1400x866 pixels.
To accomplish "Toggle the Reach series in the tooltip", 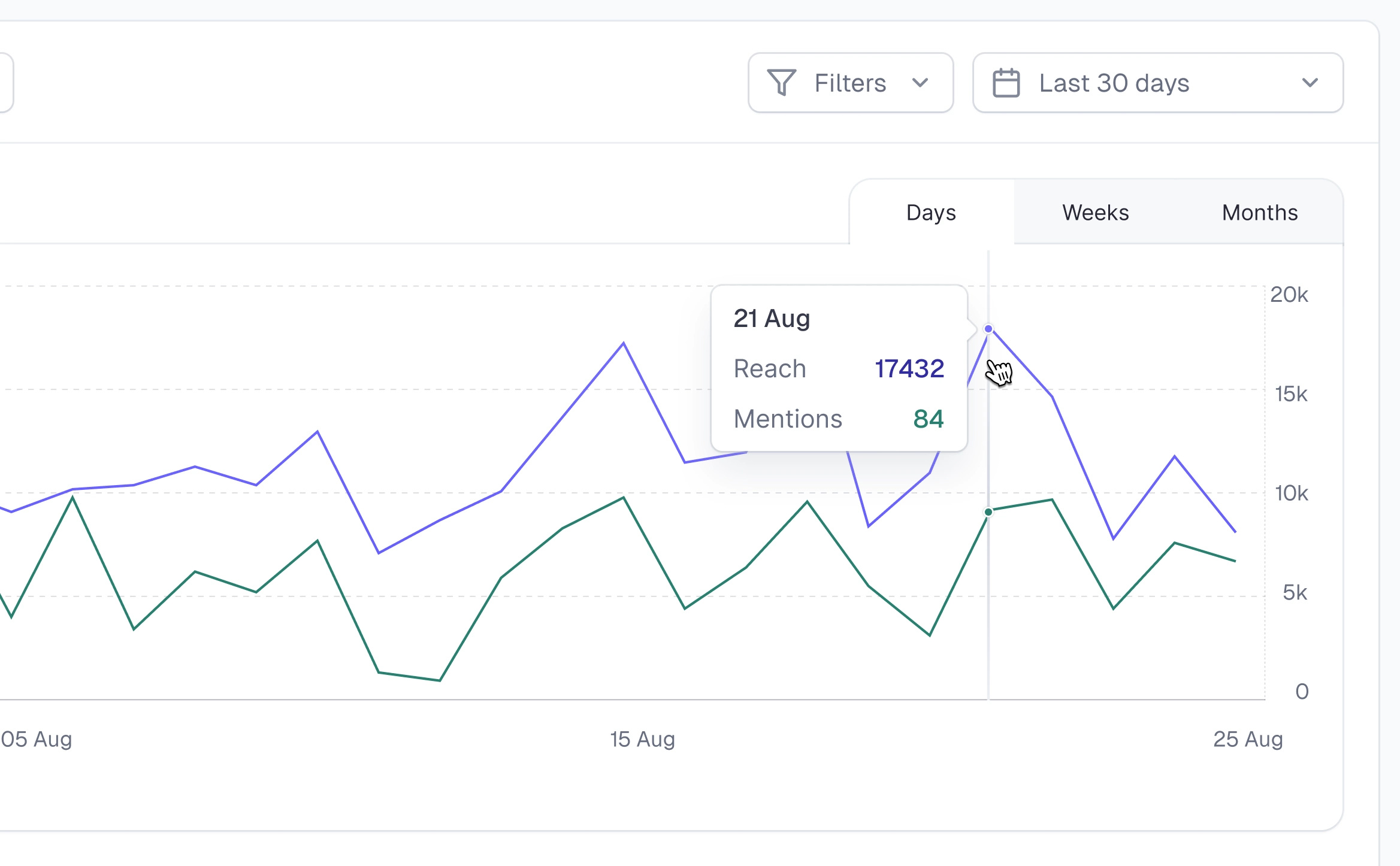I will pos(770,369).
